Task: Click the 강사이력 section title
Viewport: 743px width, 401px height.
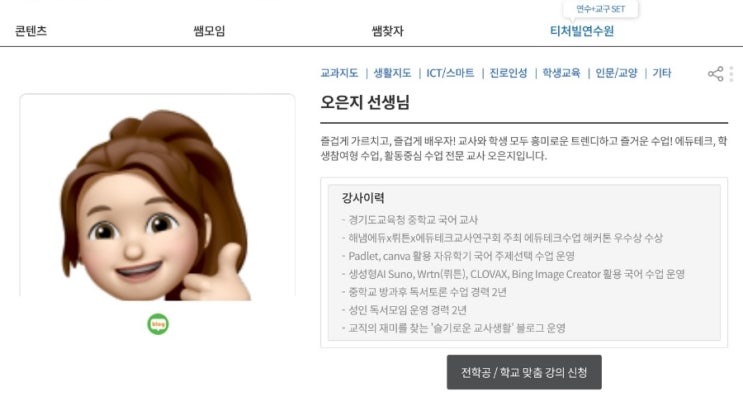Action: 363,198
